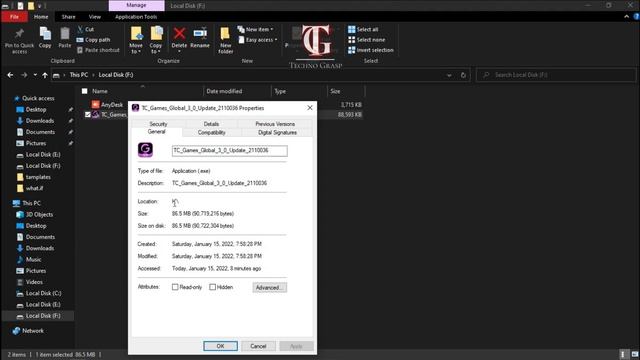Viewport: 640px width, 360px height.
Task: Open the Application Tools tab
Action: pyautogui.click(x=136, y=17)
